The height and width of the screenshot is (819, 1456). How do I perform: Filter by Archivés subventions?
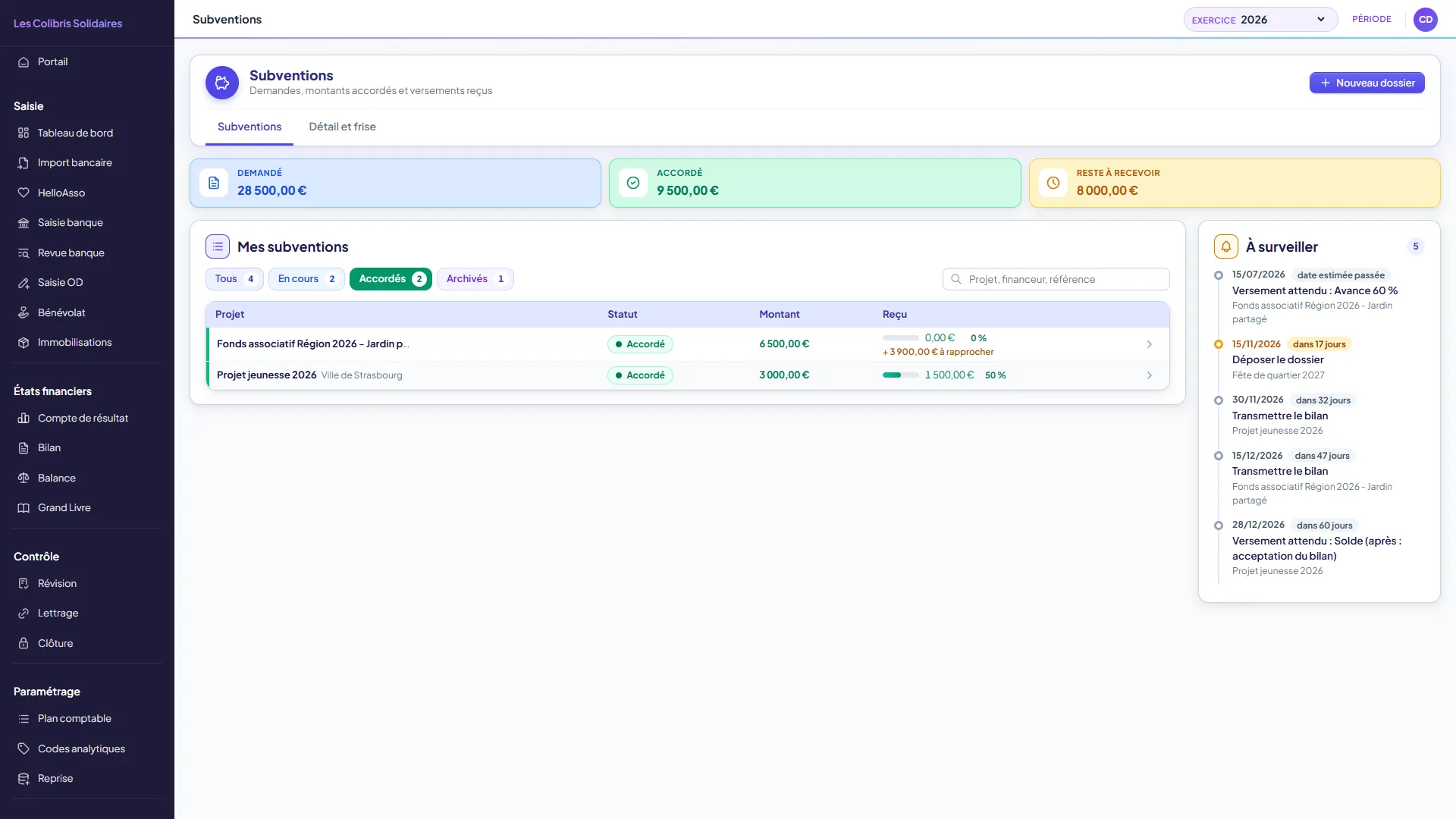coord(475,279)
